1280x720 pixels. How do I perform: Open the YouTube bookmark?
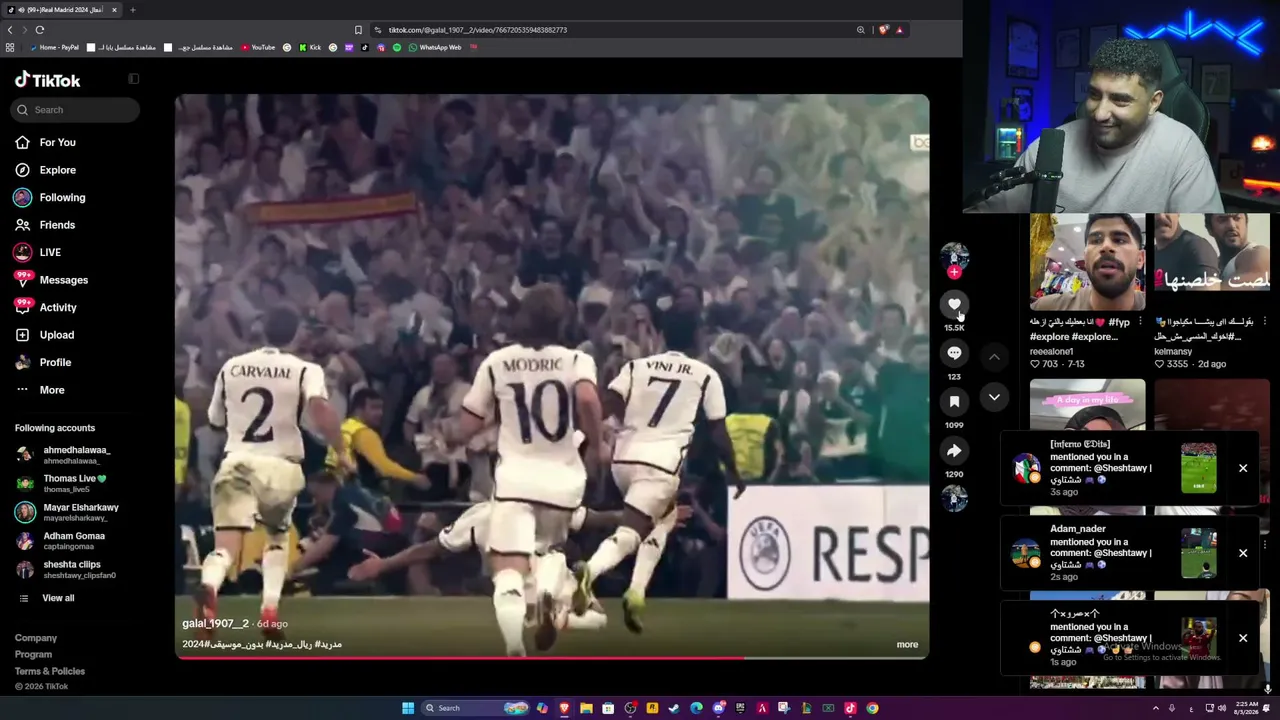tap(258, 47)
